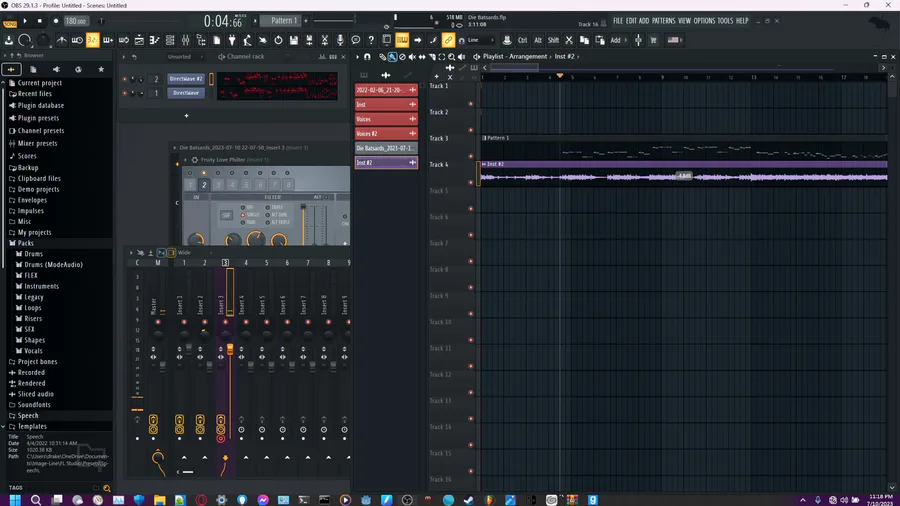Toggle DirectWave #2 channel mute LED
Image resolution: width=900 pixels, height=506 pixels.
pos(125,79)
